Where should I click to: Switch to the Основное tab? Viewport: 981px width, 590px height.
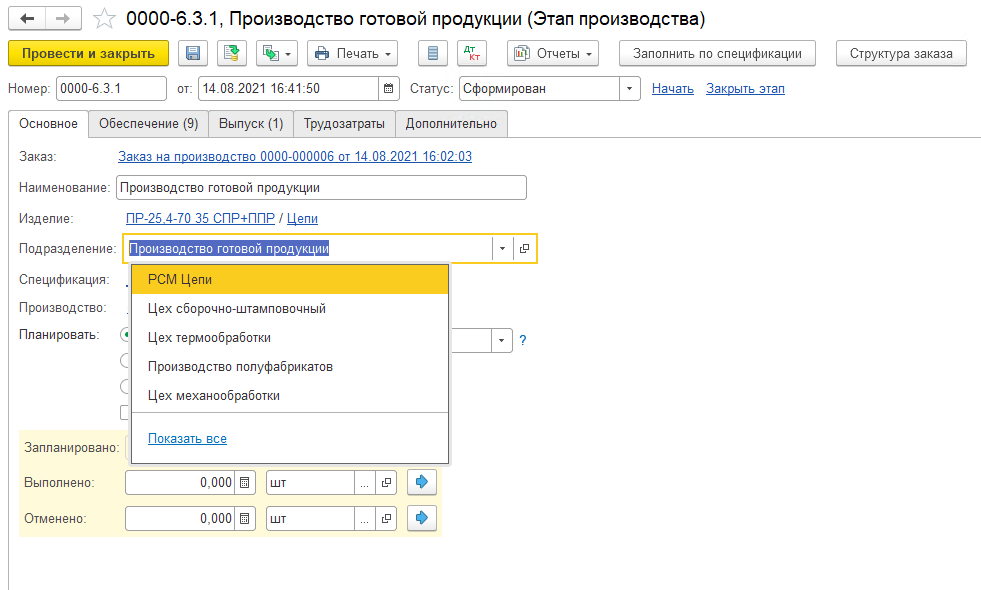click(x=48, y=123)
